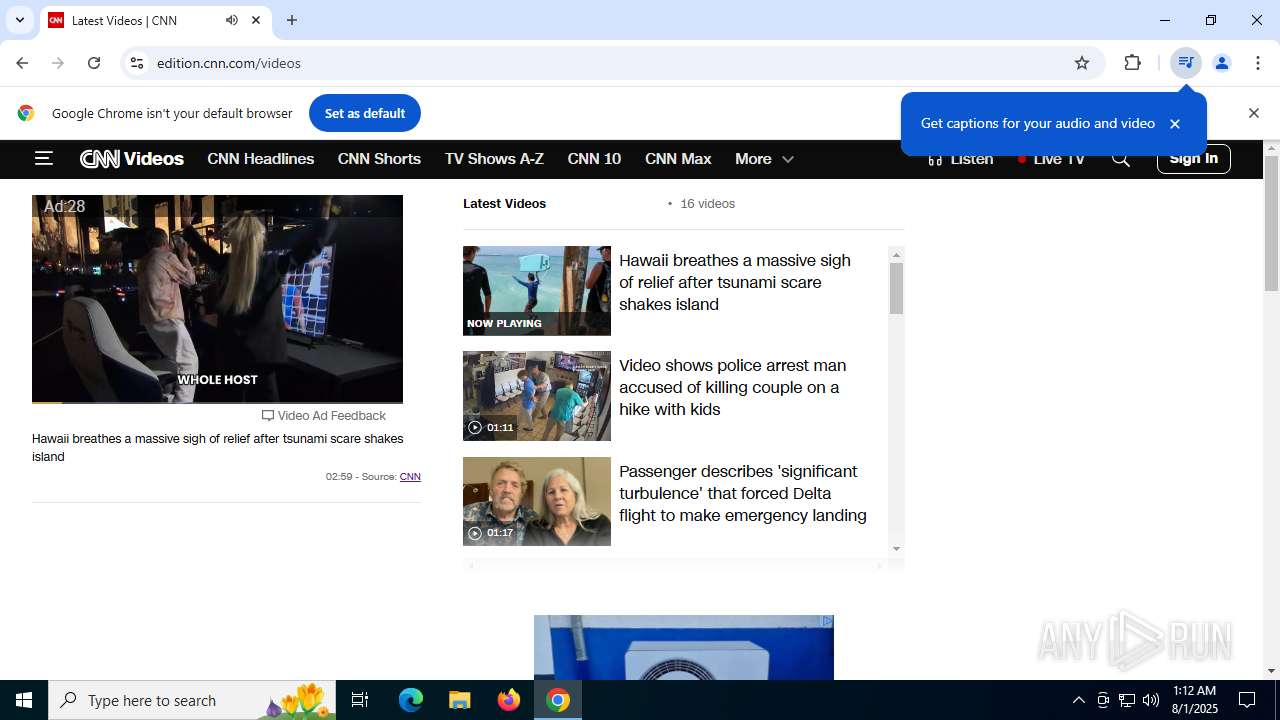This screenshot has height=720, width=1280.
Task: Click the CNN source link
Action: (410, 477)
